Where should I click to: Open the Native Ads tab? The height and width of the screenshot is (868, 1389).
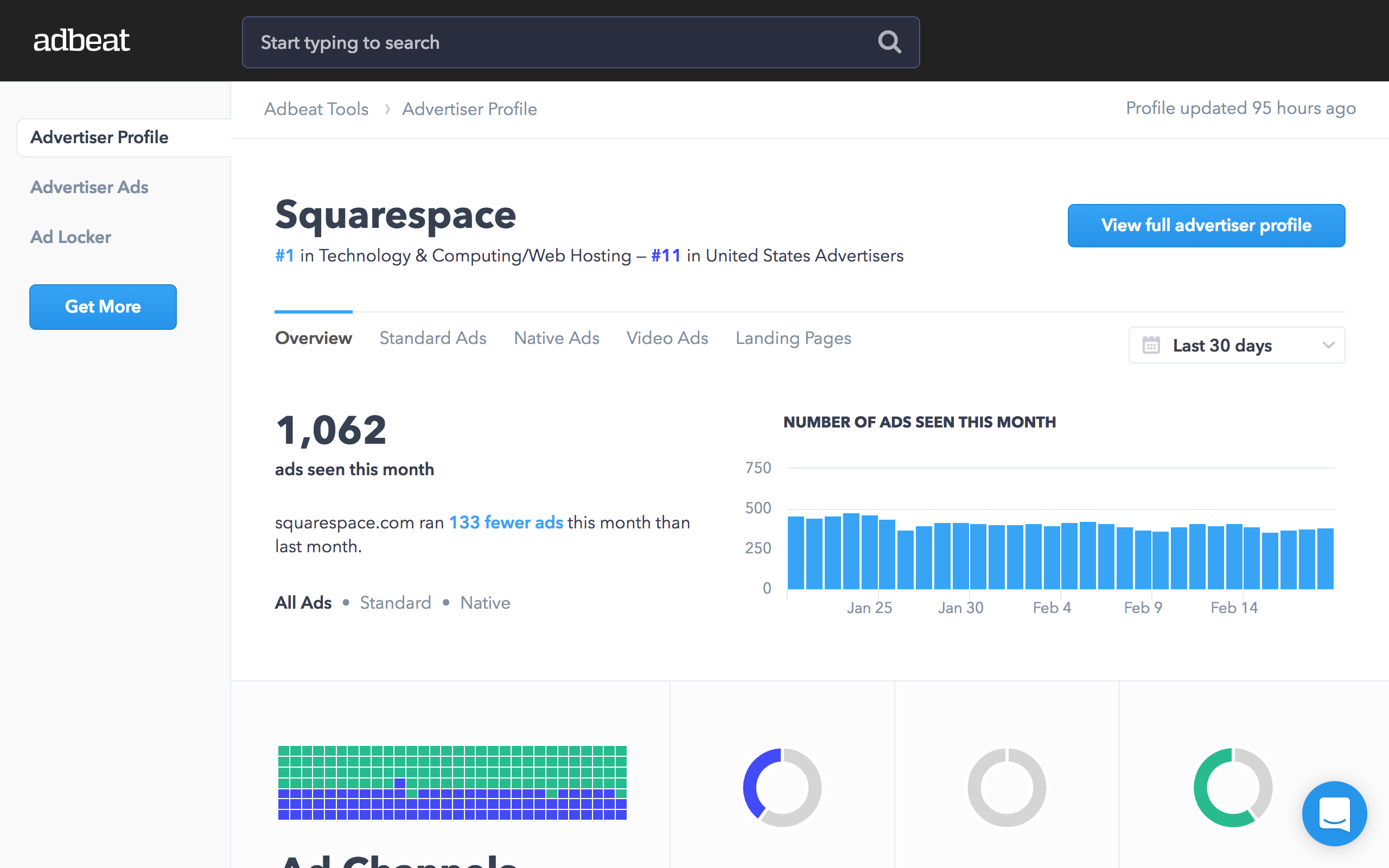556,338
